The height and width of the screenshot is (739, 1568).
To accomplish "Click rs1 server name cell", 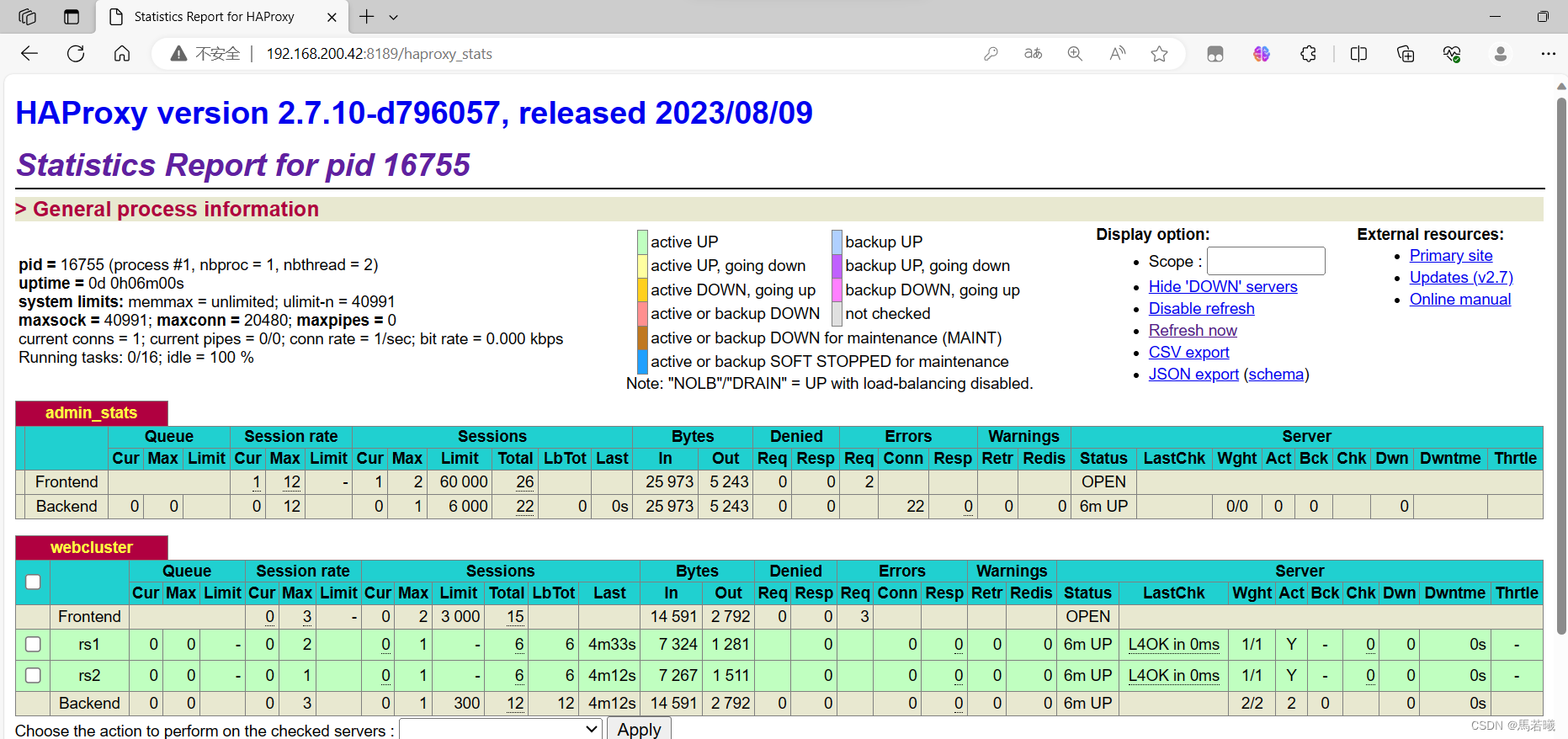I will [89, 645].
